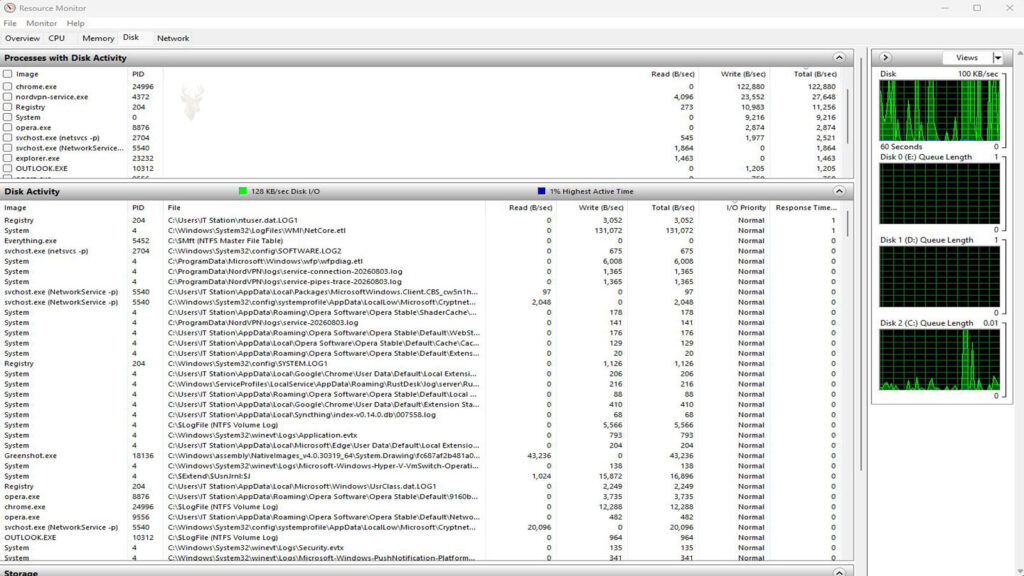
Task: Select the Everything.exe disk activity row
Action: (420, 240)
